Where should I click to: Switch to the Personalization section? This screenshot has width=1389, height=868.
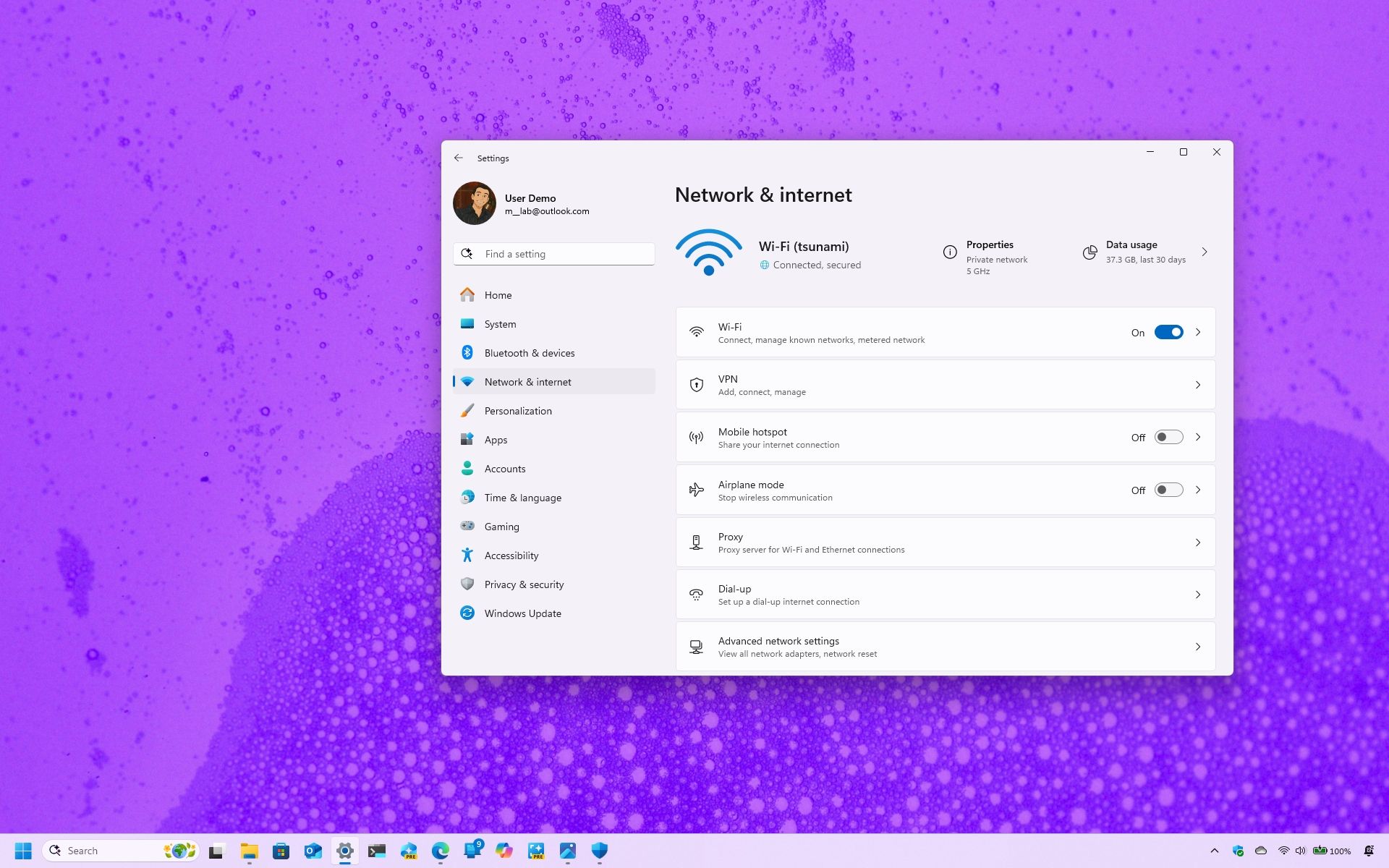click(517, 410)
